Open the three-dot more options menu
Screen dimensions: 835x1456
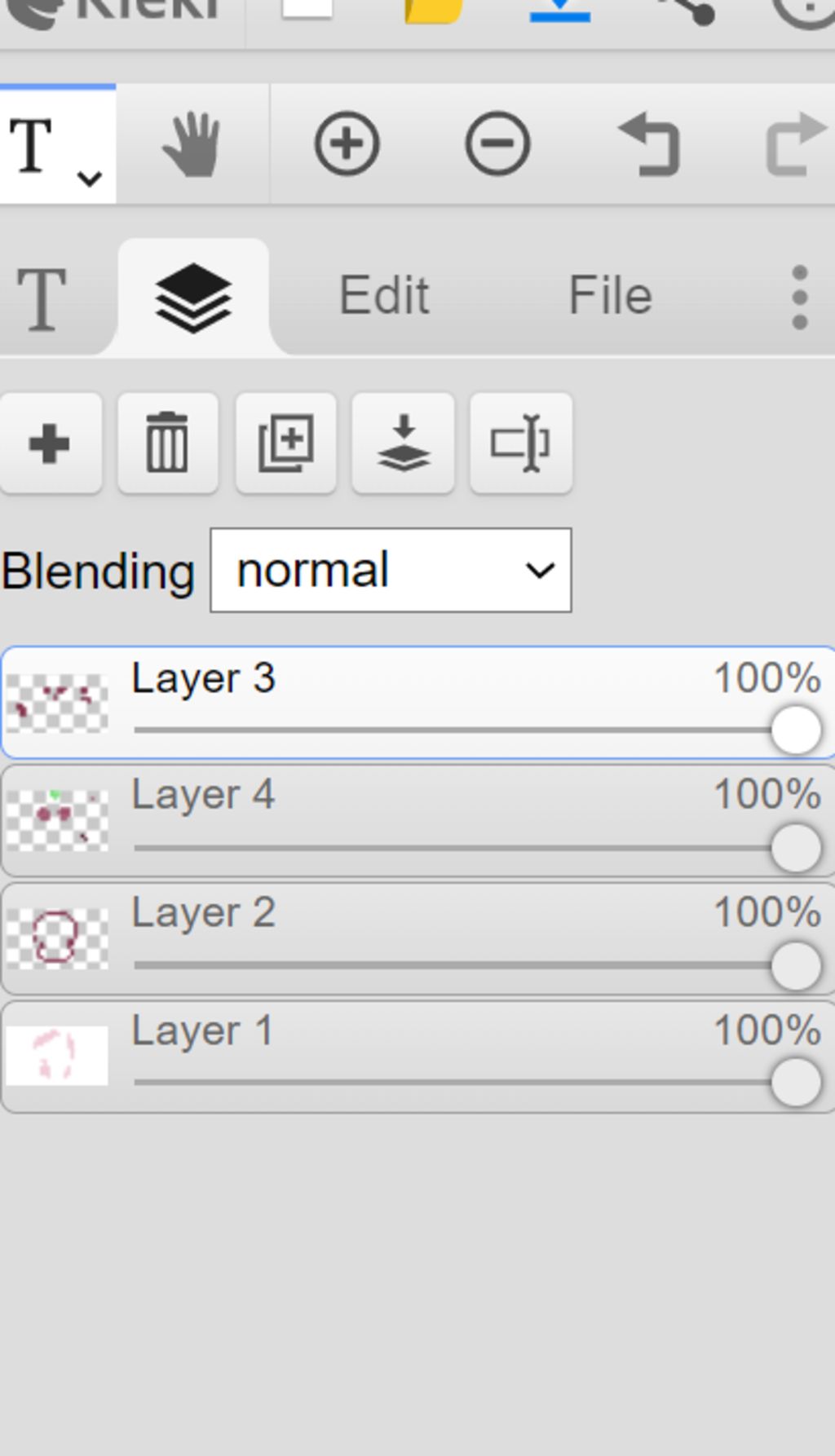click(800, 297)
